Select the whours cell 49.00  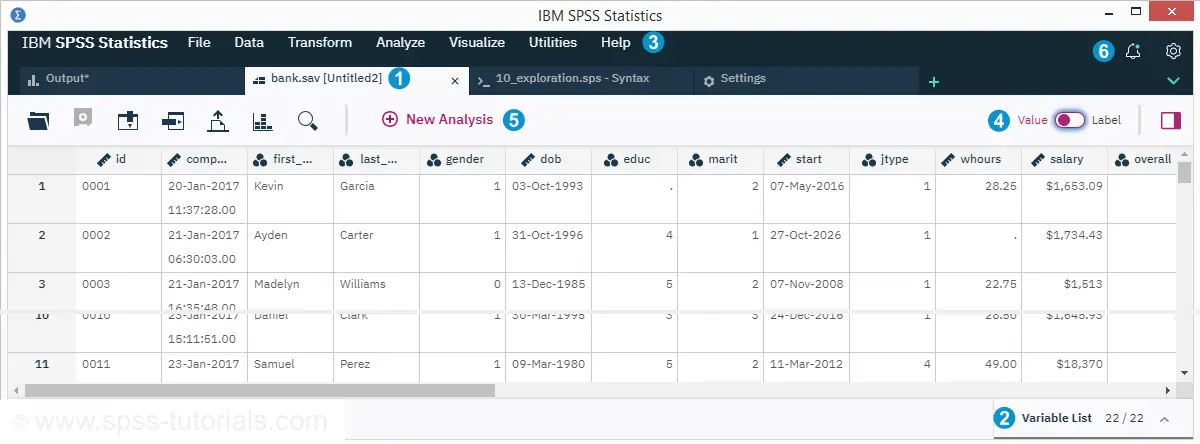pos(978,367)
